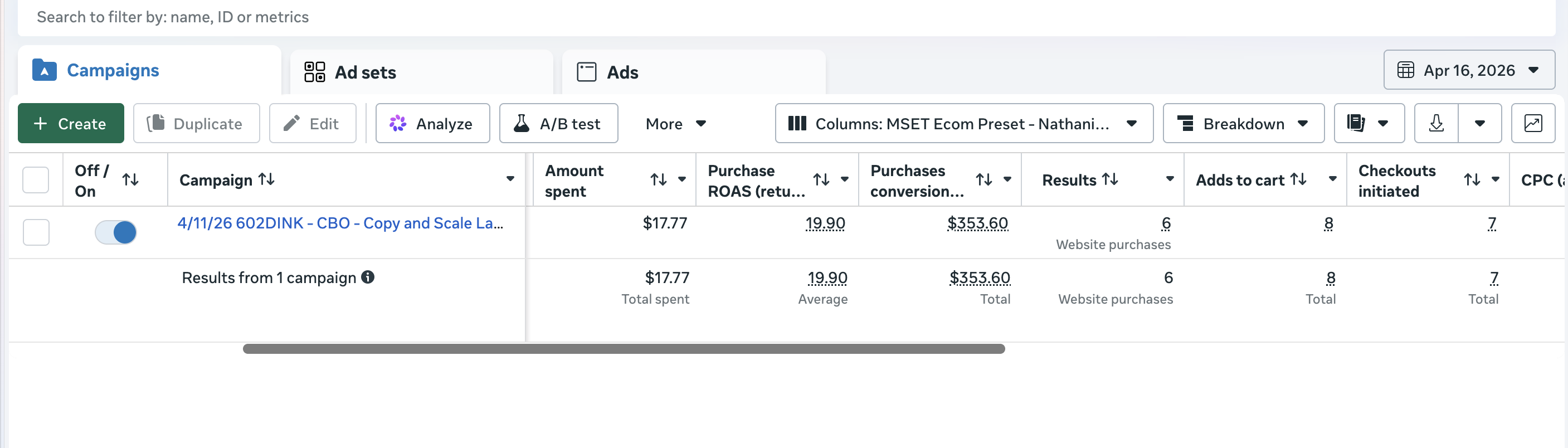
Task: Click the horizontal table scrollbar
Action: click(624, 349)
